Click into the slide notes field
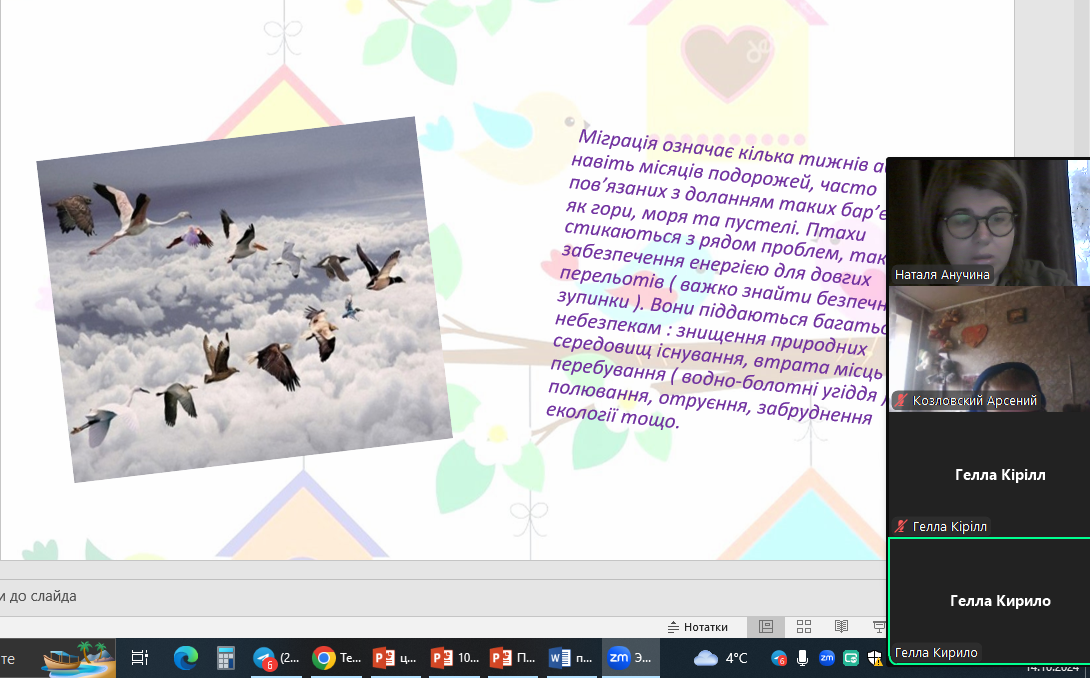The image size is (1090, 678). coord(445,597)
